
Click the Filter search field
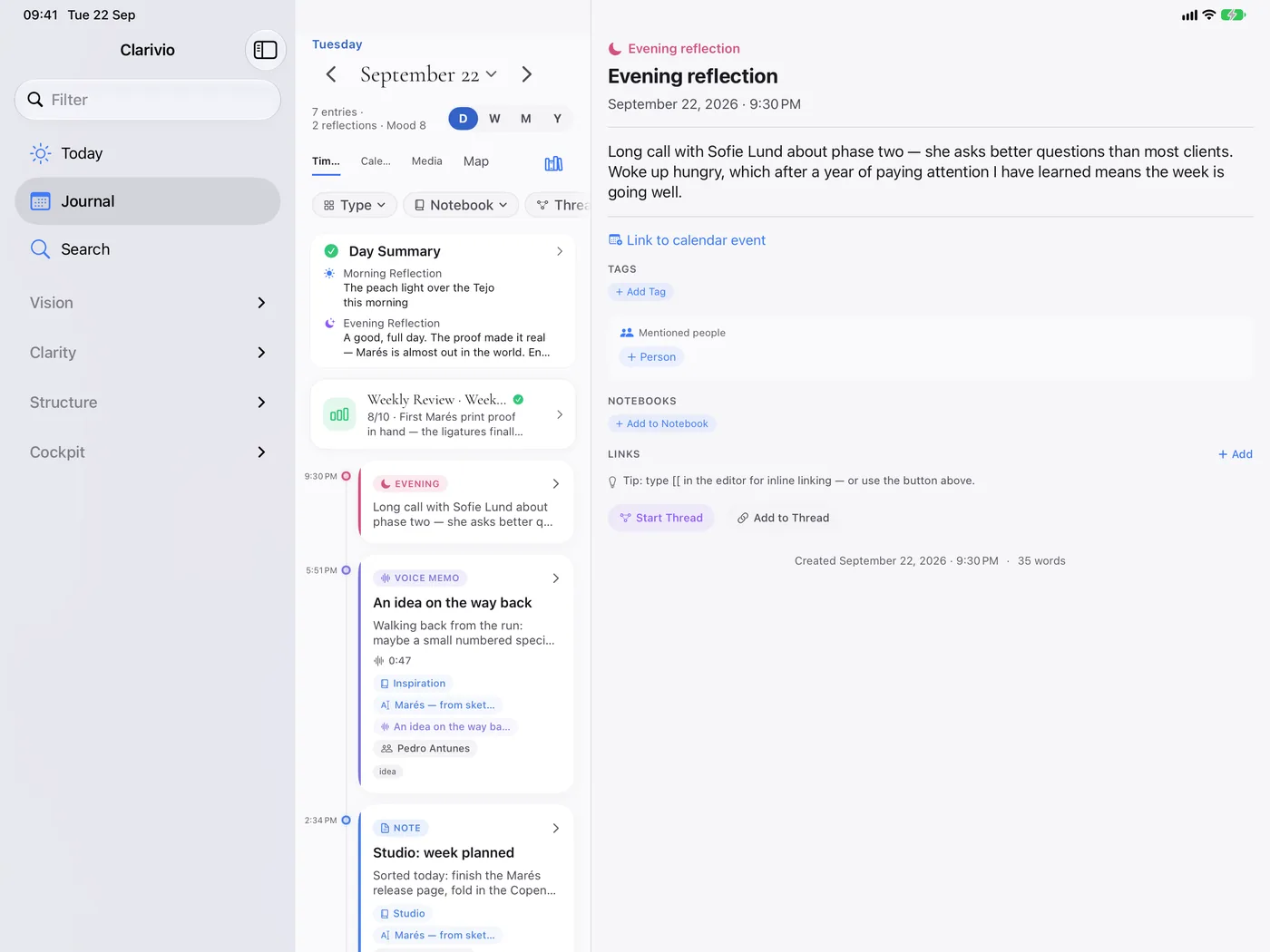[148, 100]
